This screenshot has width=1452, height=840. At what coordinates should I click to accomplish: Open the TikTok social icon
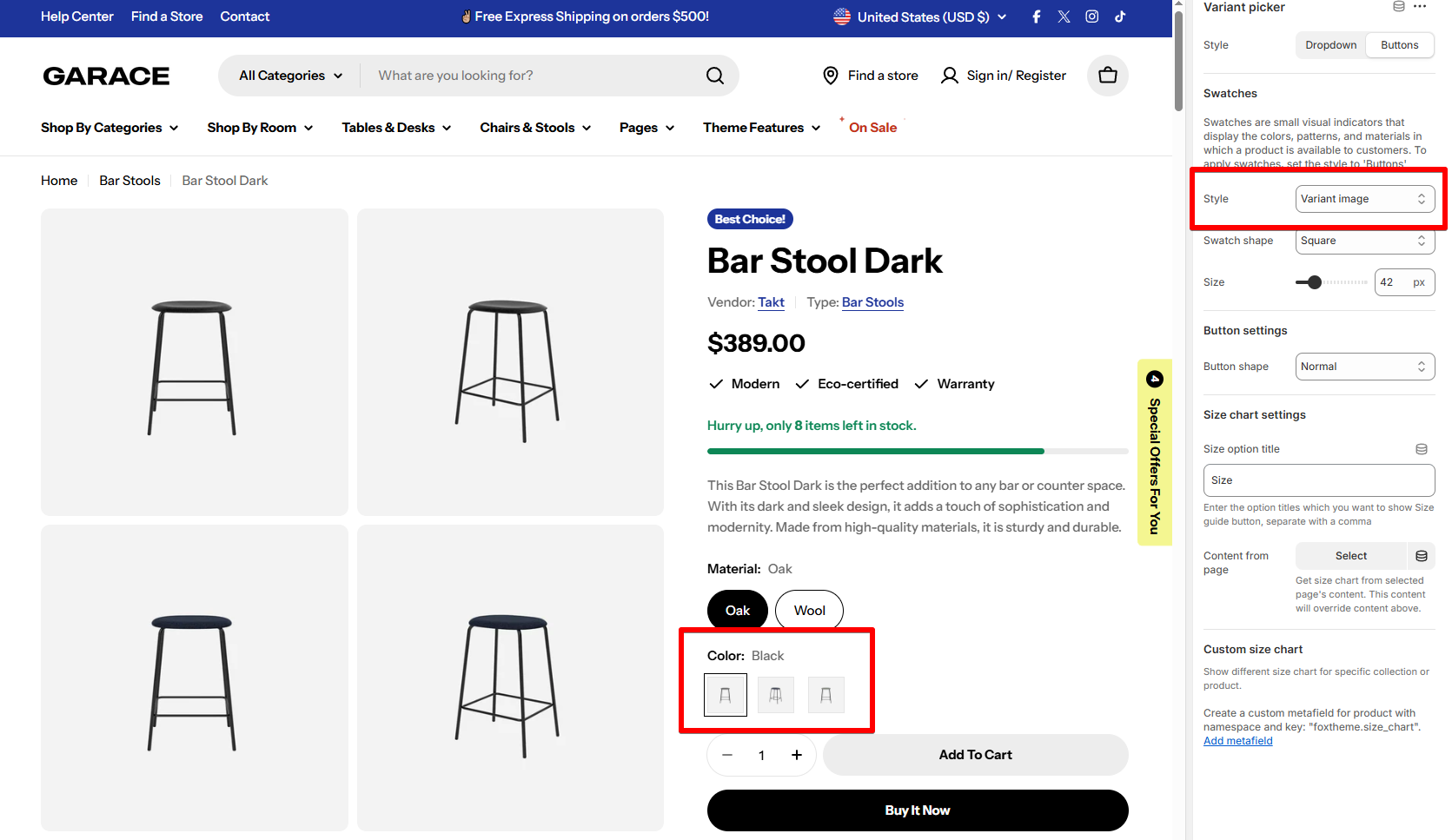1120,17
